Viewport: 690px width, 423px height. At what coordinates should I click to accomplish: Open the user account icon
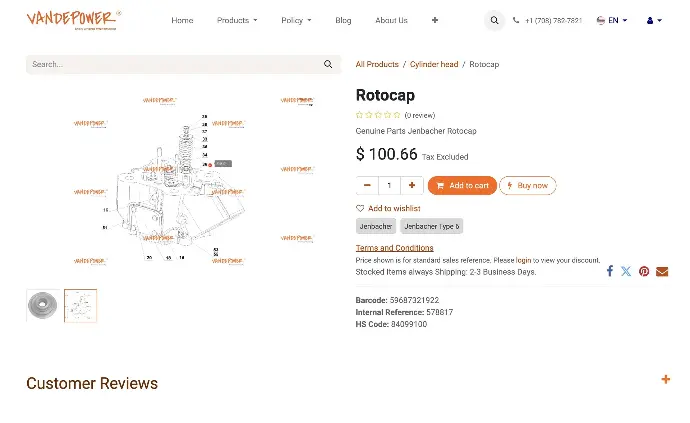click(x=650, y=20)
